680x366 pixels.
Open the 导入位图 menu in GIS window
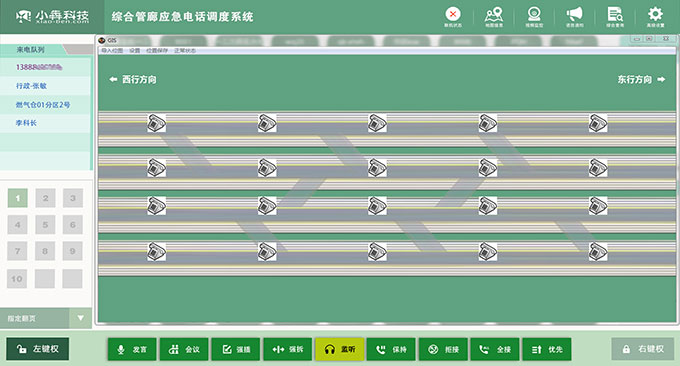(112, 51)
